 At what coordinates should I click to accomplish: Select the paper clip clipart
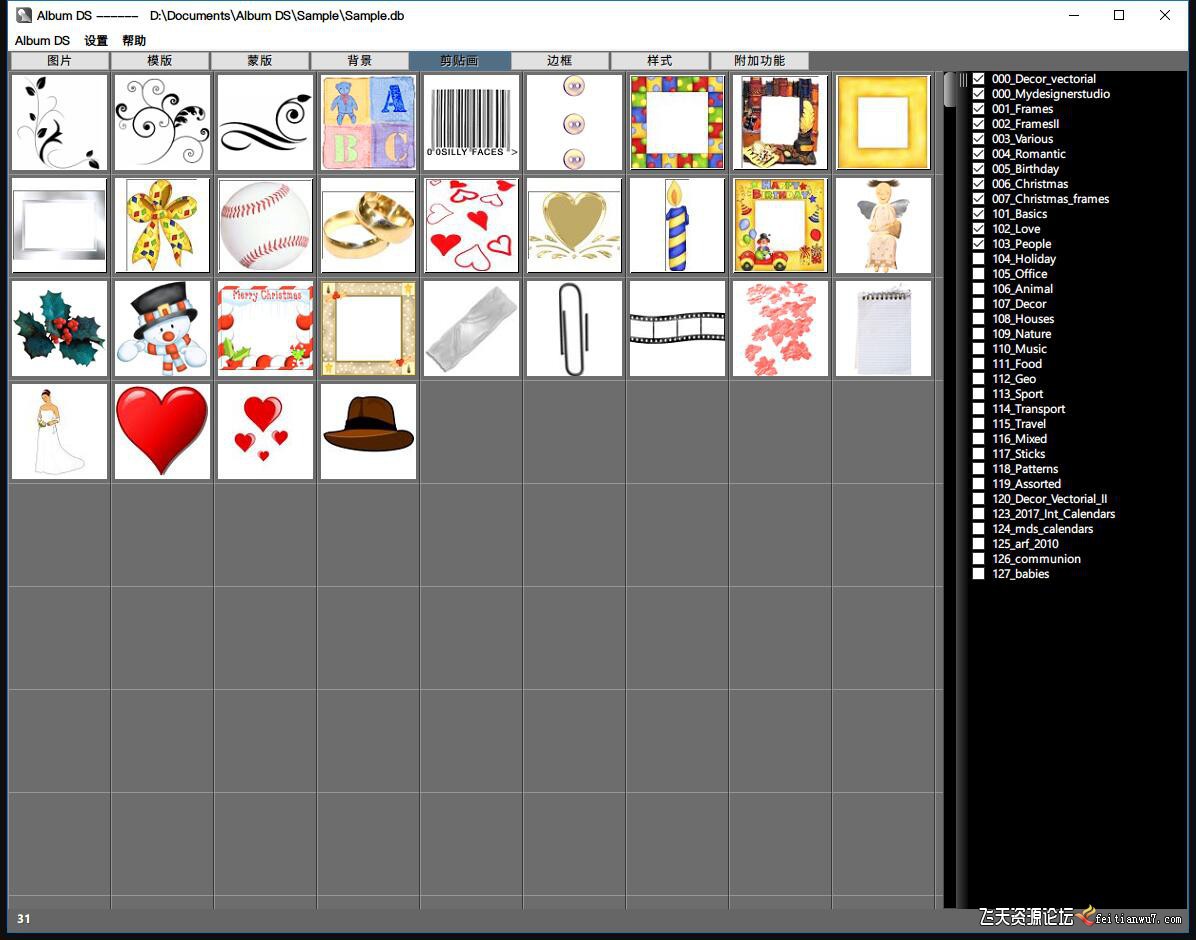574,328
